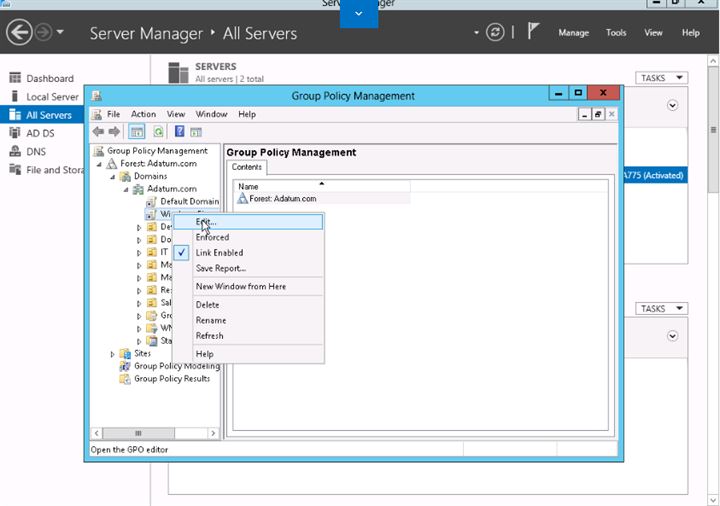Open the Action menu
Image resolution: width=720 pixels, height=506 pixels.
(x=143, y=114)
